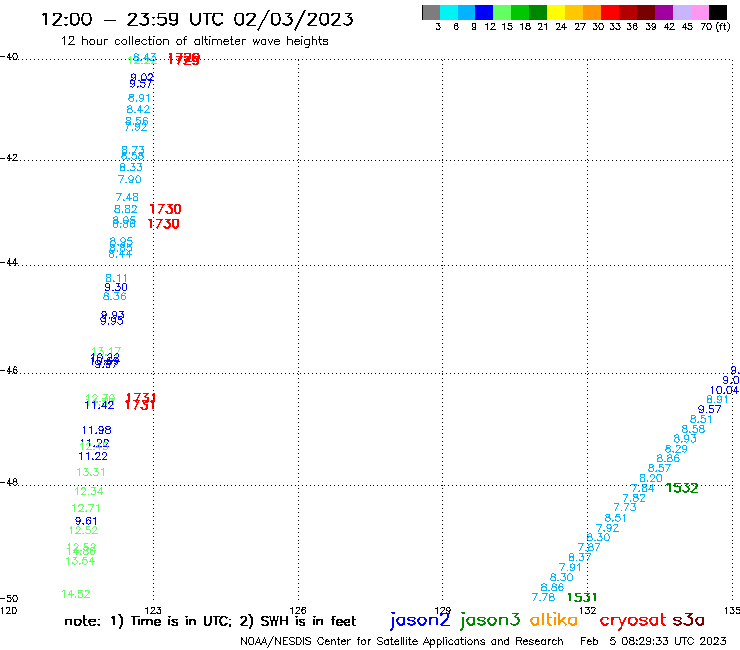Image resolution: width=740 pixels, height=650 pixels.
Task: Select wave height value '7.78'
Action: pos(543,598)
